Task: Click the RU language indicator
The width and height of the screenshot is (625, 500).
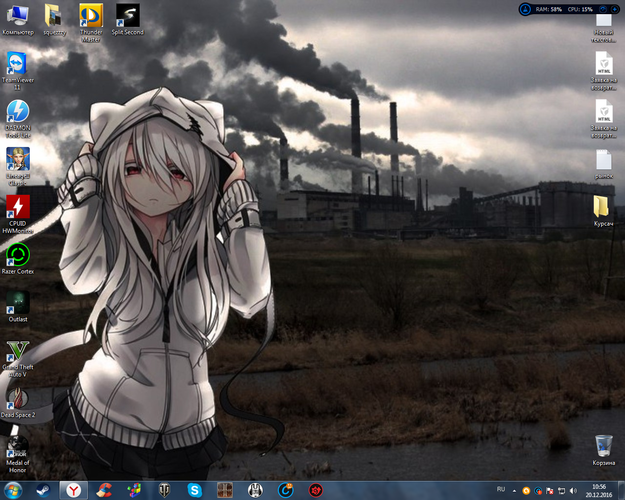Action: coord(501,489)
